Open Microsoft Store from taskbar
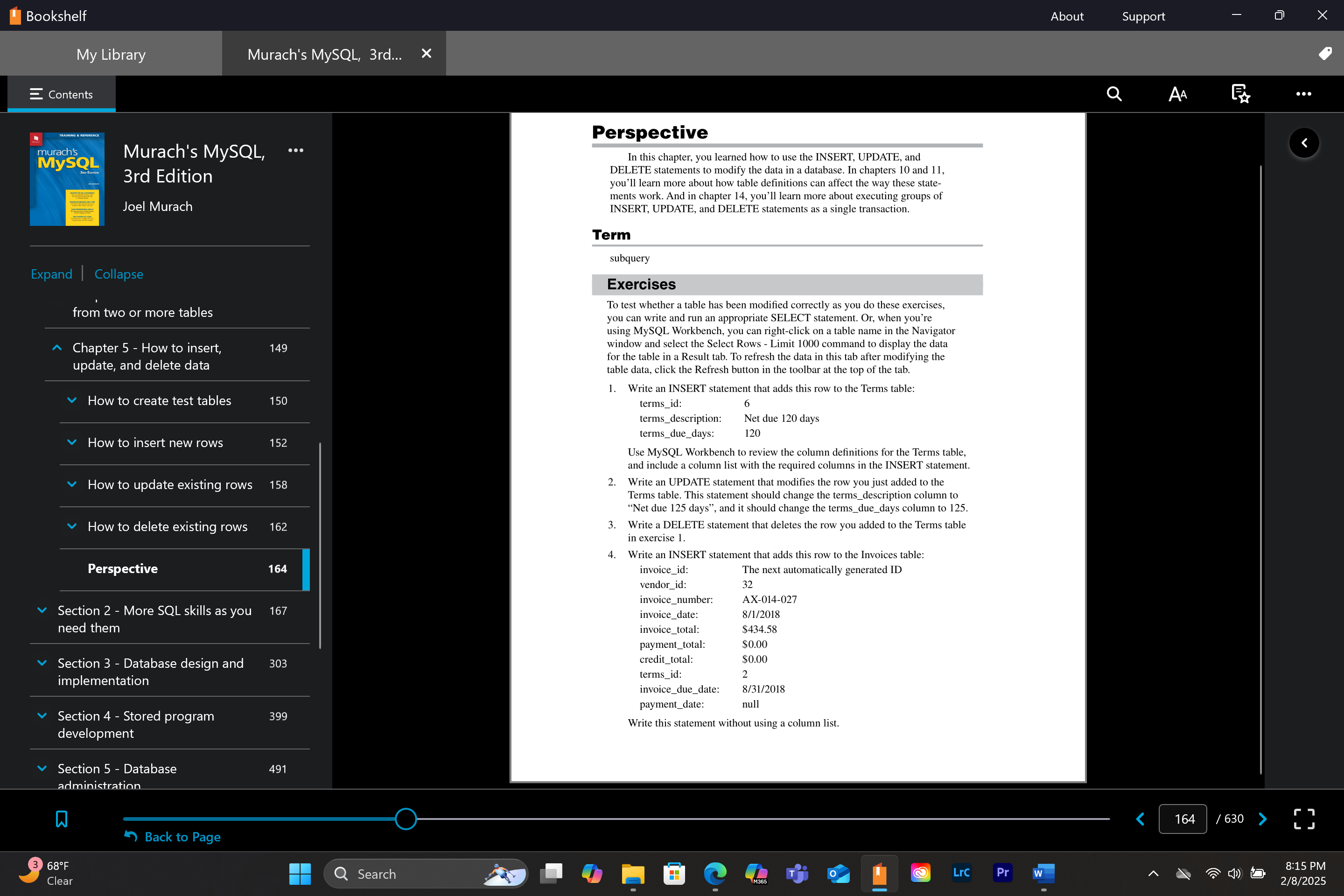 click(x=674, y=874)
